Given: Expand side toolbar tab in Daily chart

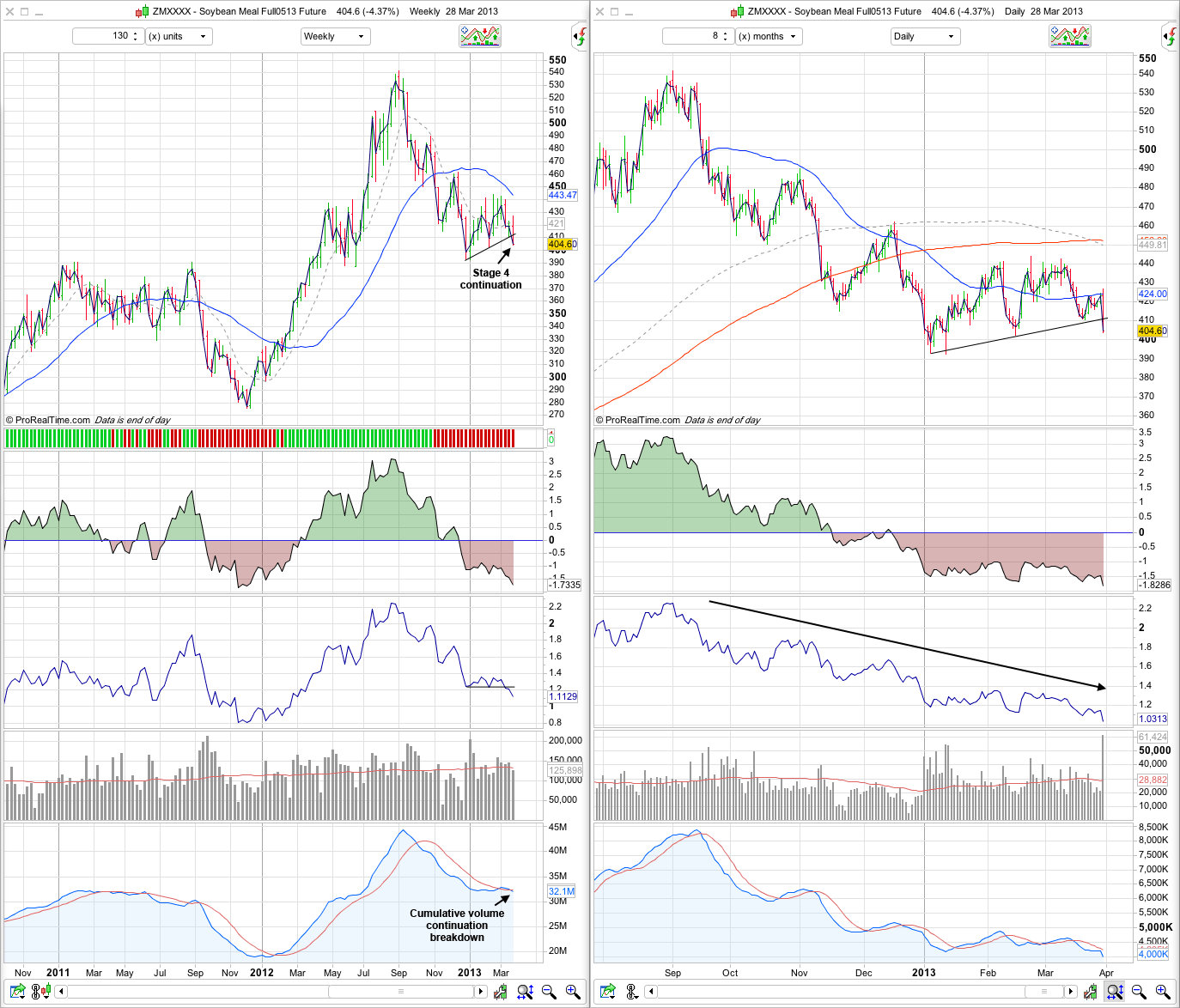Looking at the screenshot, I should click(1170, 36).
